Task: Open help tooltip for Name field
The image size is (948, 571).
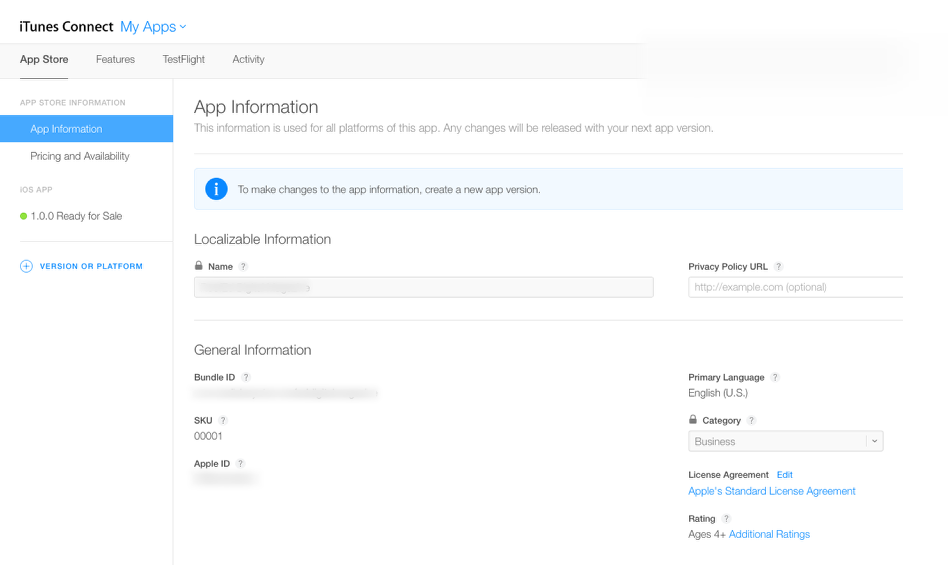Action: point(243,267)
